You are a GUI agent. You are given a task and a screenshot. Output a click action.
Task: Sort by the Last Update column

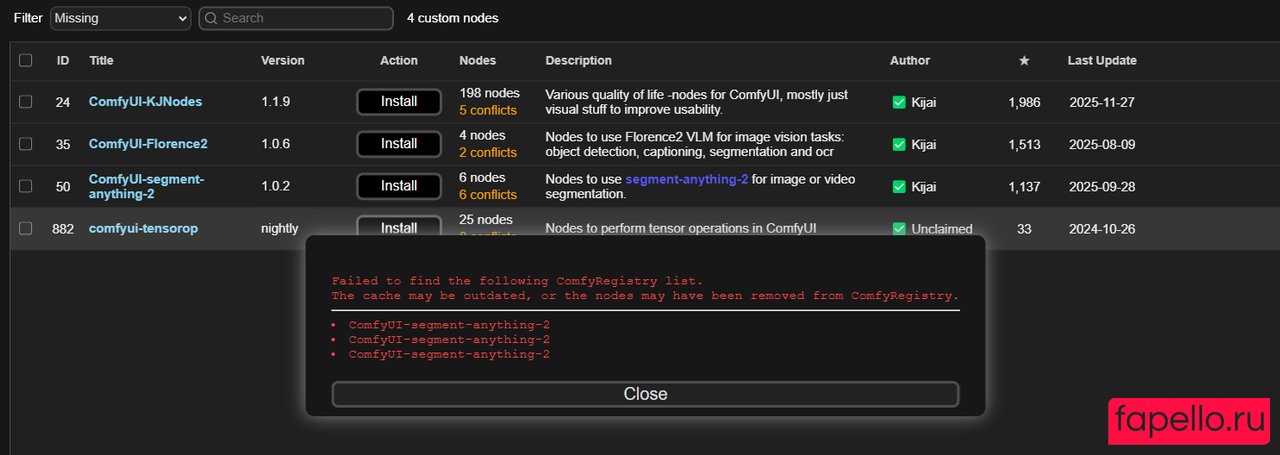[1101, 61]
